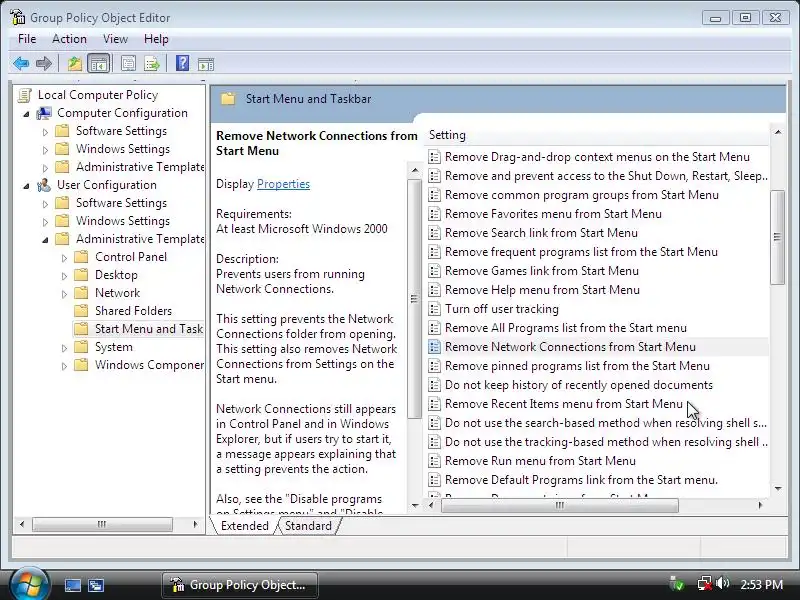This screenshot has height=600, width=800.
Task: Click the Computer Configuration computer icon
Action: [44, 113]
